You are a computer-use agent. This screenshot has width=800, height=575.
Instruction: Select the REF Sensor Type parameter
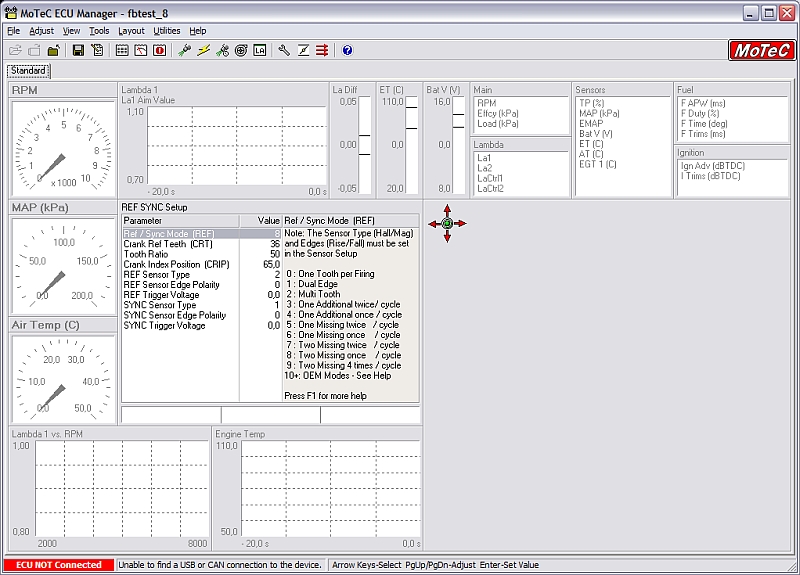[202, 274]
